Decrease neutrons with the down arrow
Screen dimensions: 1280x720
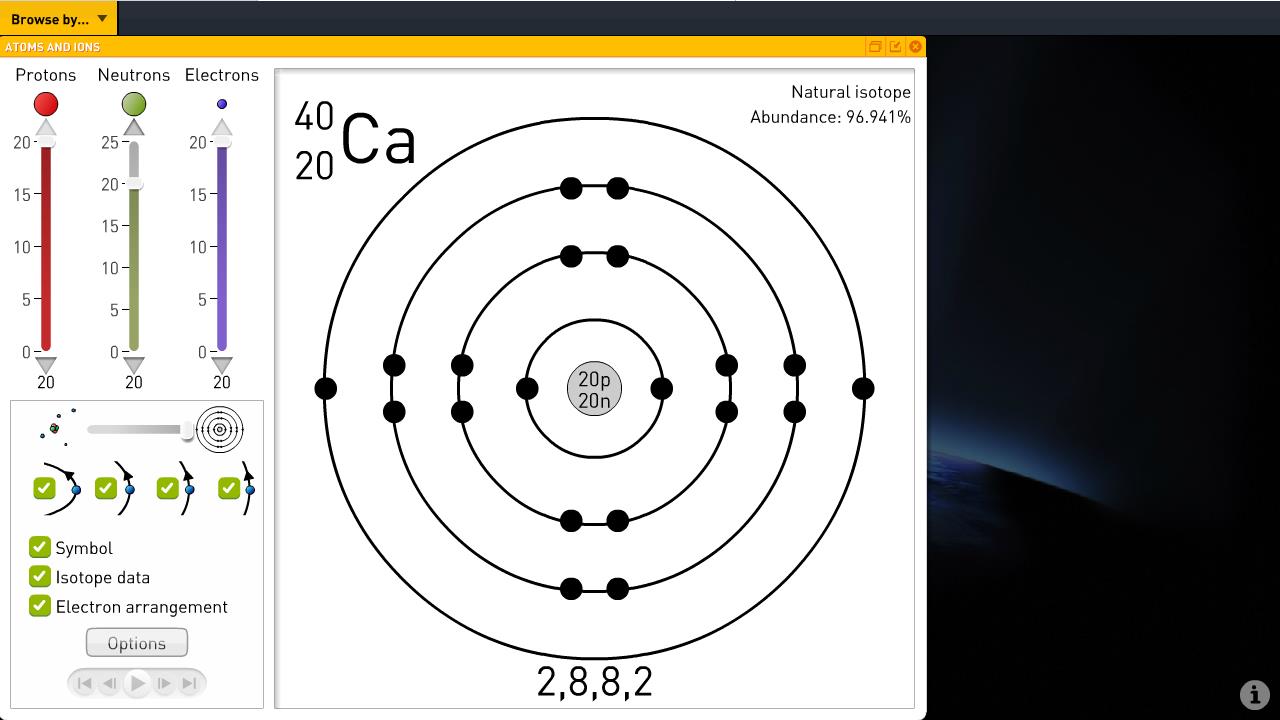[134, 364]
